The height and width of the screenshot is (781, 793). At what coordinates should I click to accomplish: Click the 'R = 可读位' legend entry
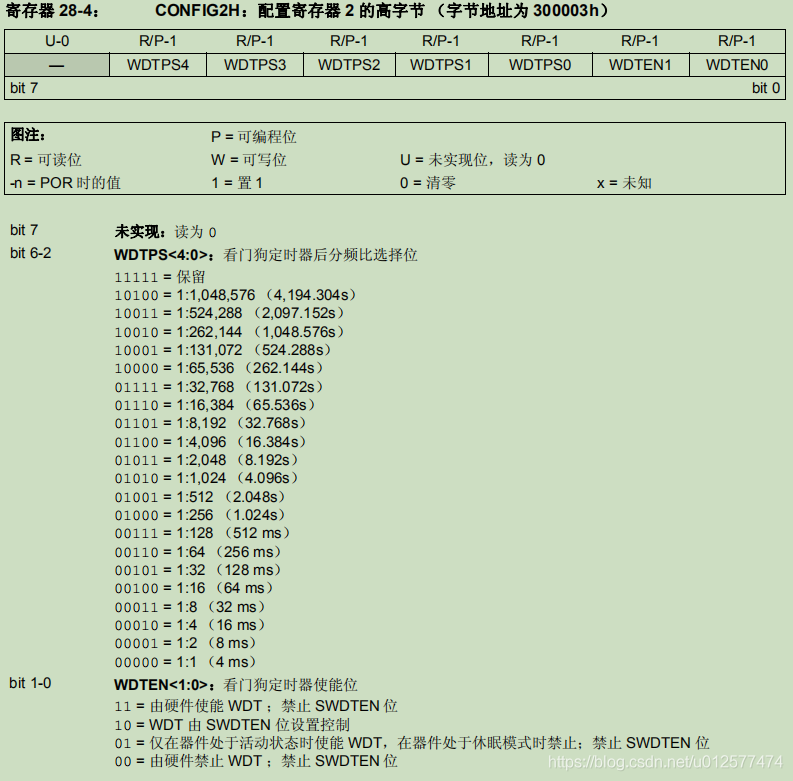(x=46, y=160)
